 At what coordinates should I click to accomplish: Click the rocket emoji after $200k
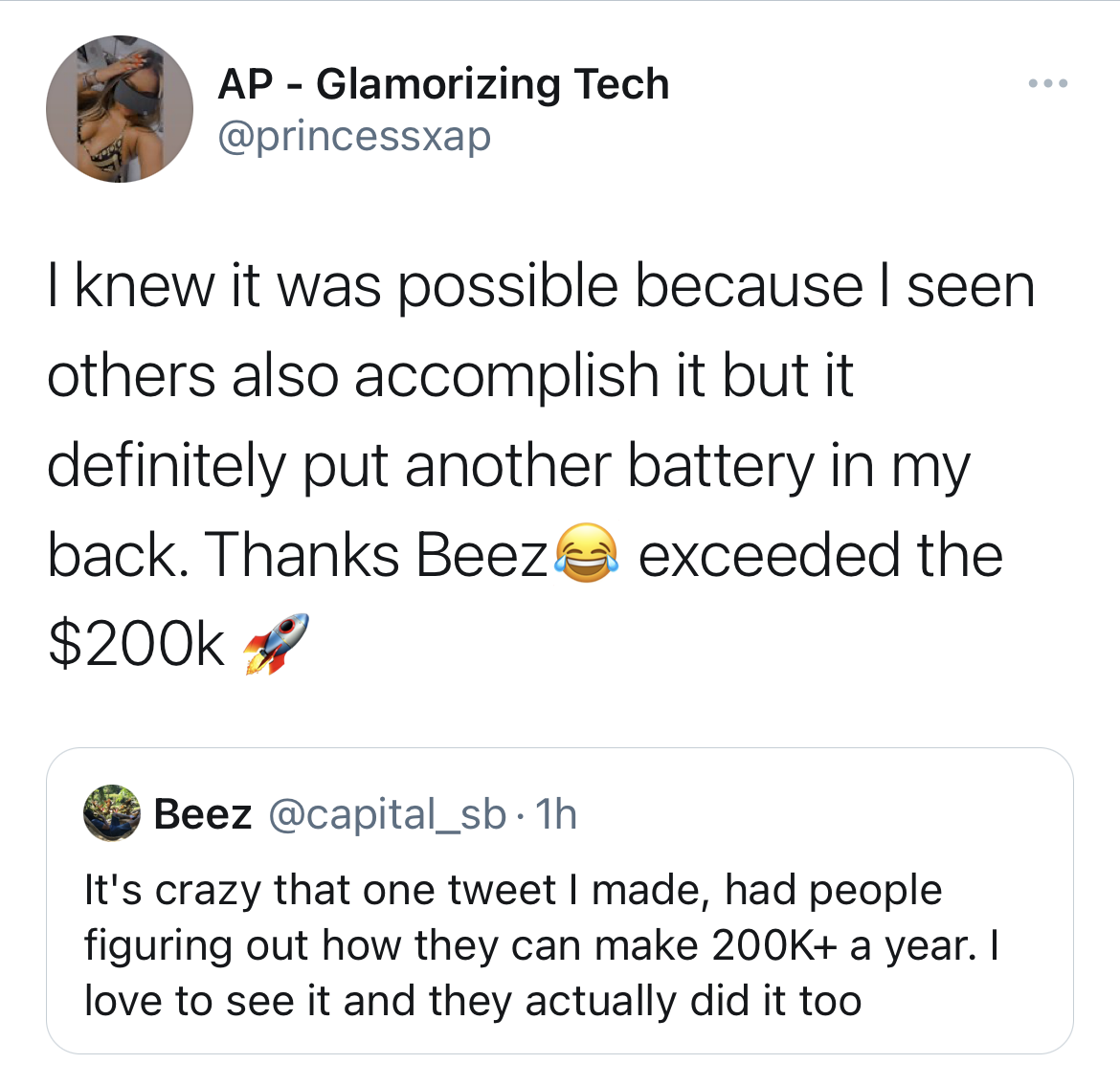276,643
